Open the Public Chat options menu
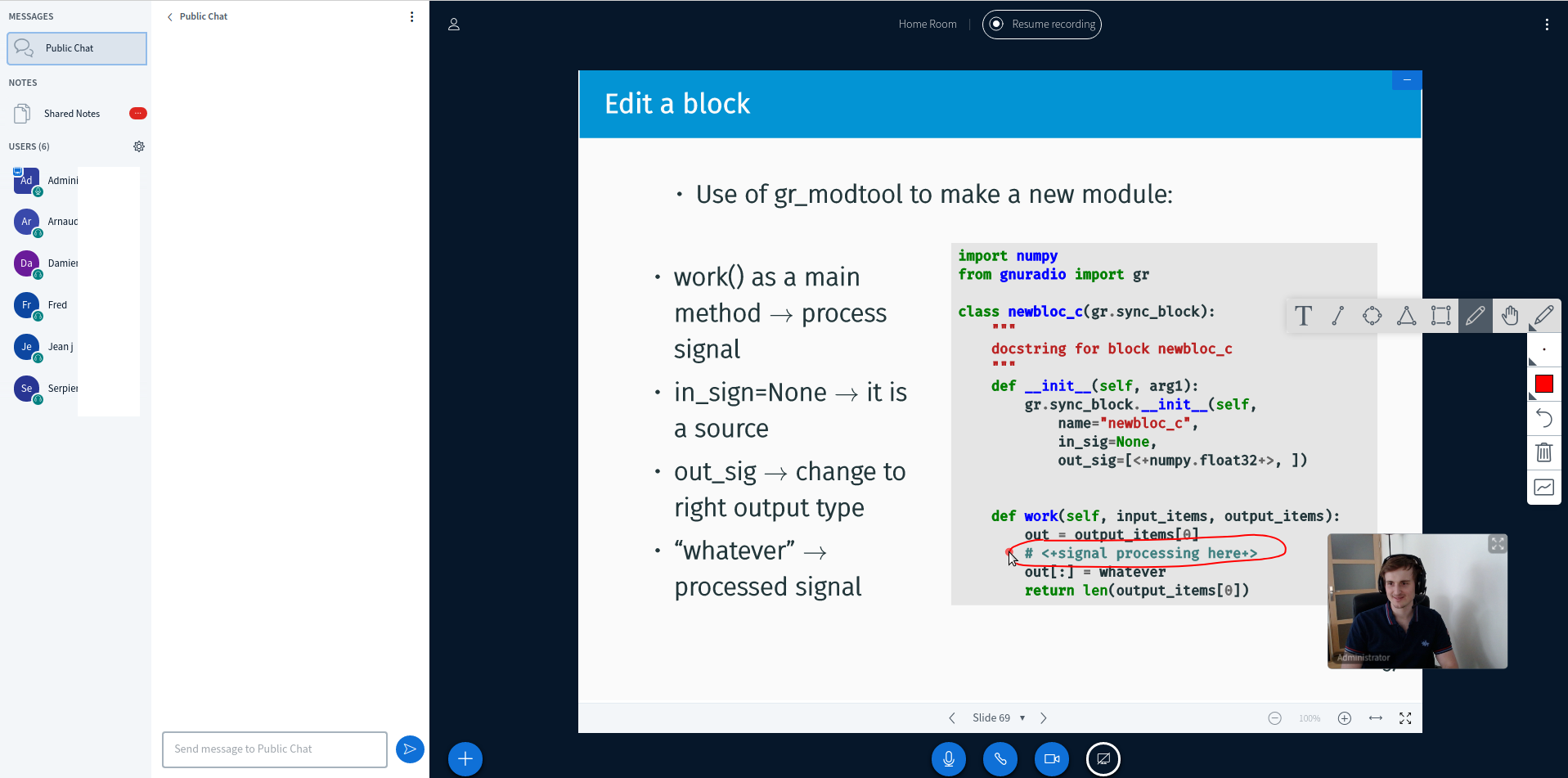 click(x=411, y=16)
